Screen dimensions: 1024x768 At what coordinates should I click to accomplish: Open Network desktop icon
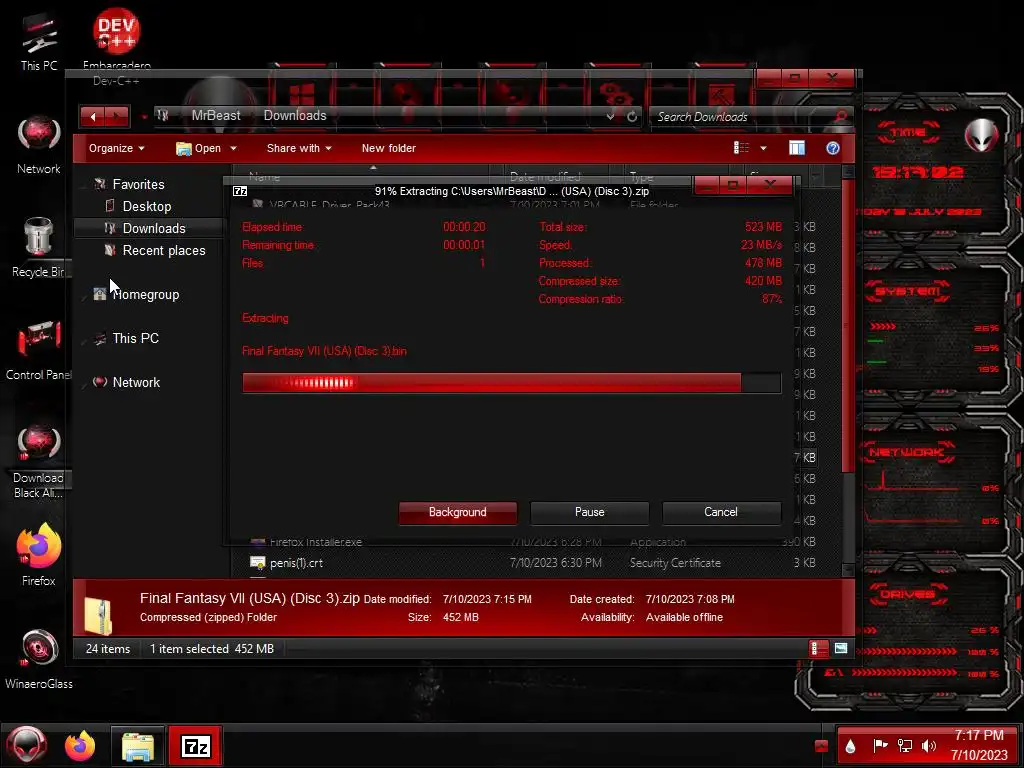pos(39,144)
